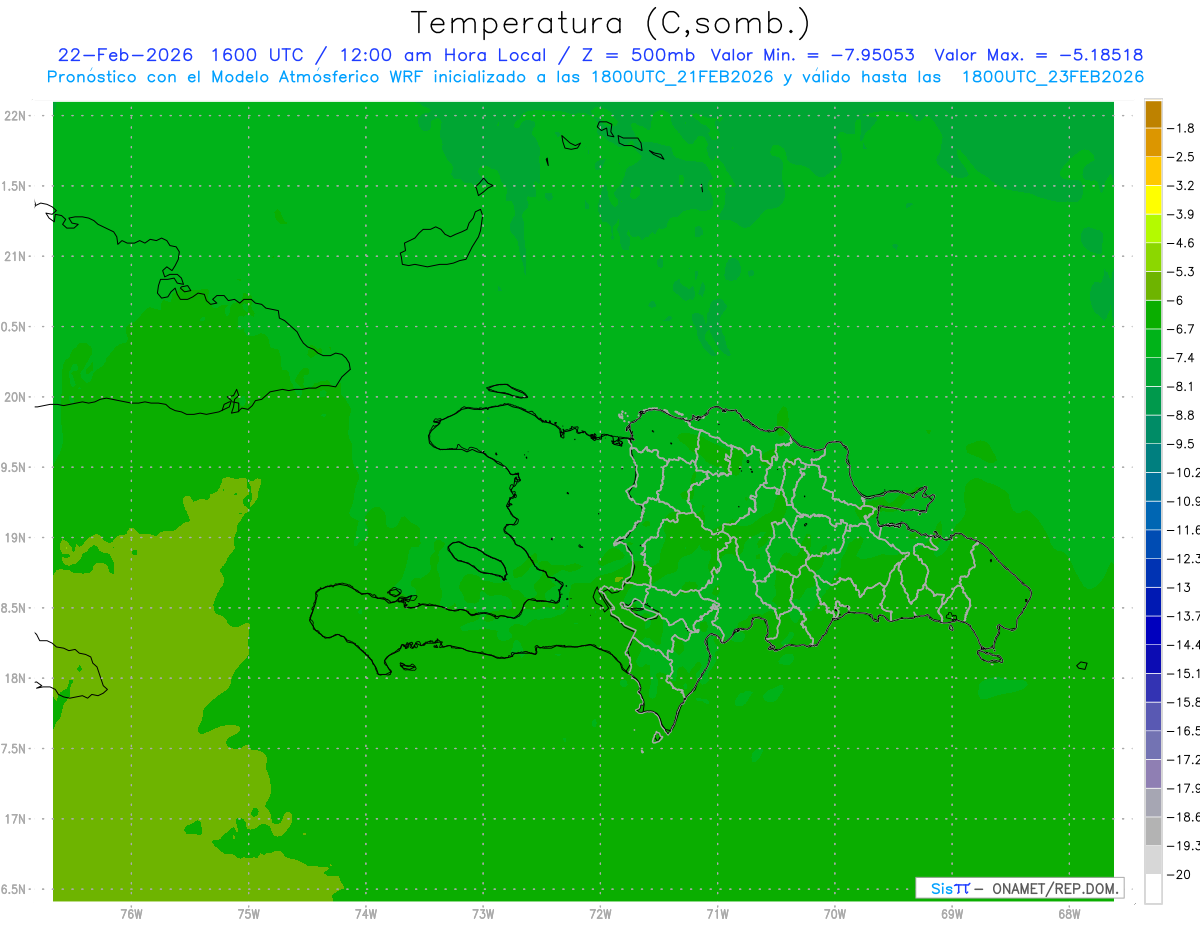
Task: Click the '17N' latitude axis label
Action: pos(17,819)
